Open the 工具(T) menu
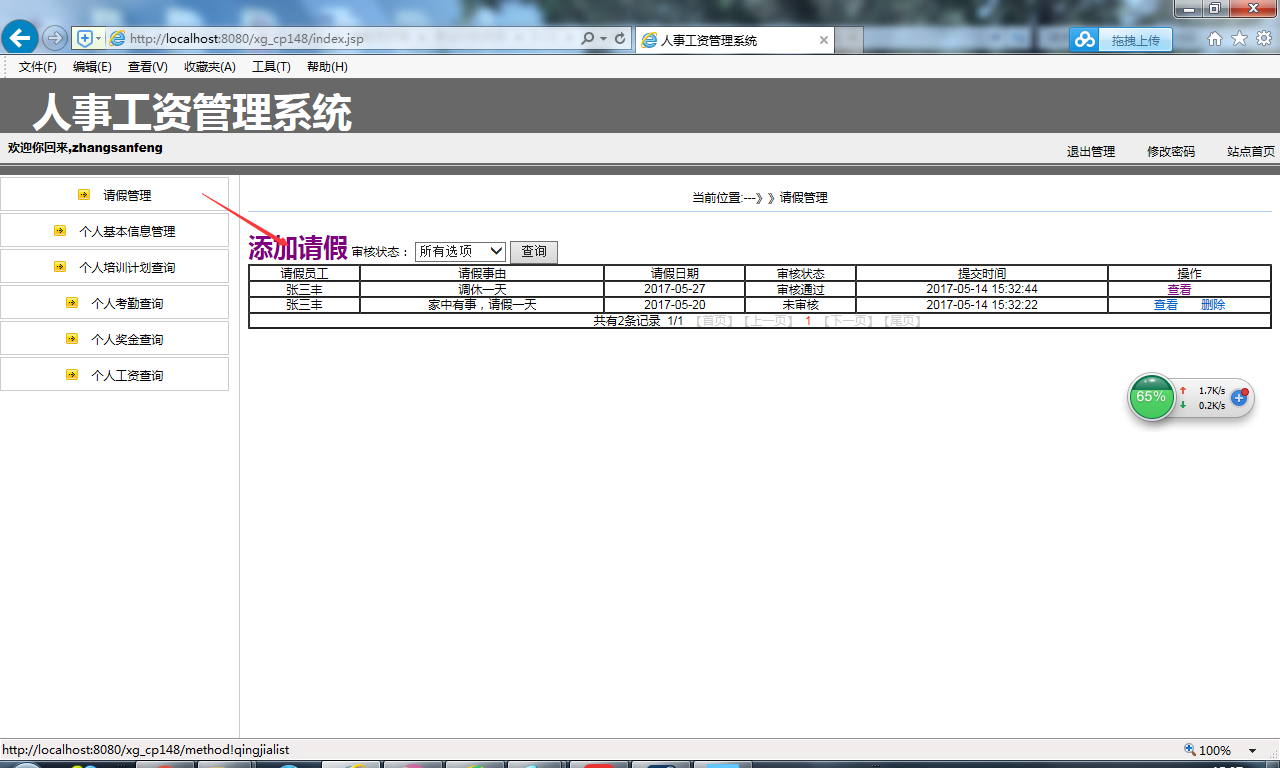This screenshot has height=768, width=1280. pyautogui.click(x=271, y=67)
